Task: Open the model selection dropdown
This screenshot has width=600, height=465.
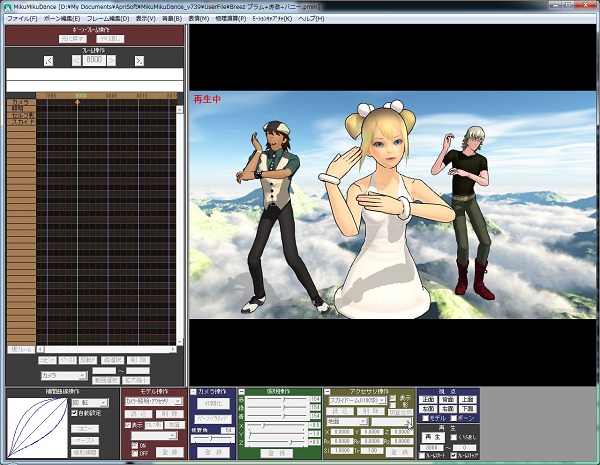Action: click(x=154, y=401)
